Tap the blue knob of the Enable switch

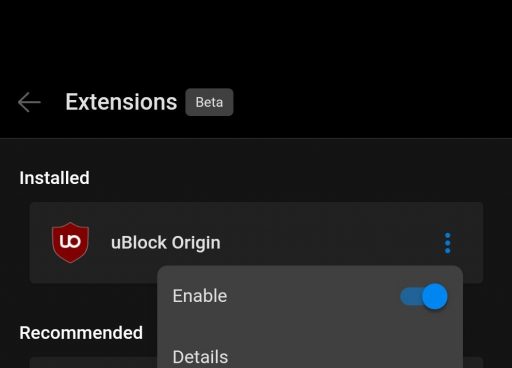(x=435, y=296)
